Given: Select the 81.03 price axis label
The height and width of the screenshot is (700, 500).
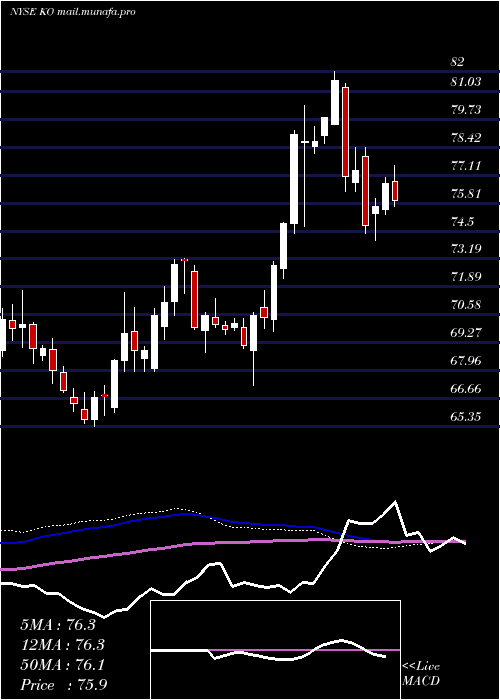Looking at the screenshot, I should (467, 82).
